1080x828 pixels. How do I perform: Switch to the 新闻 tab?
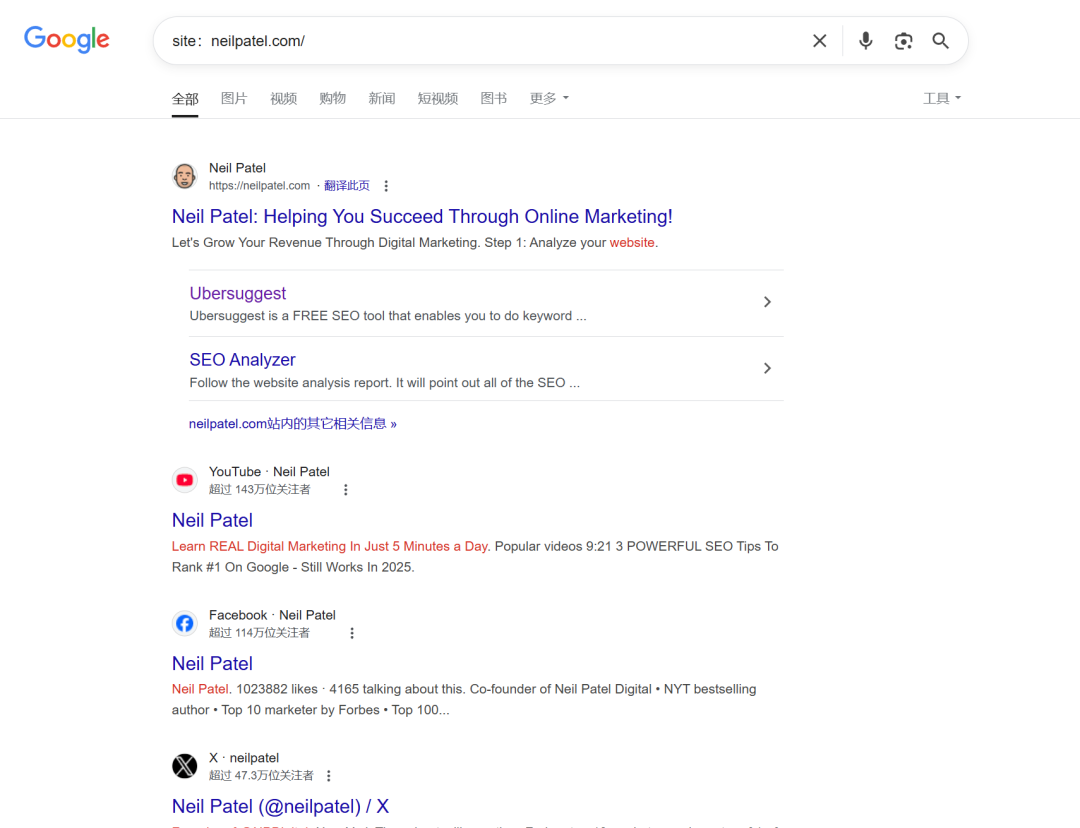(x=382, y=99)
